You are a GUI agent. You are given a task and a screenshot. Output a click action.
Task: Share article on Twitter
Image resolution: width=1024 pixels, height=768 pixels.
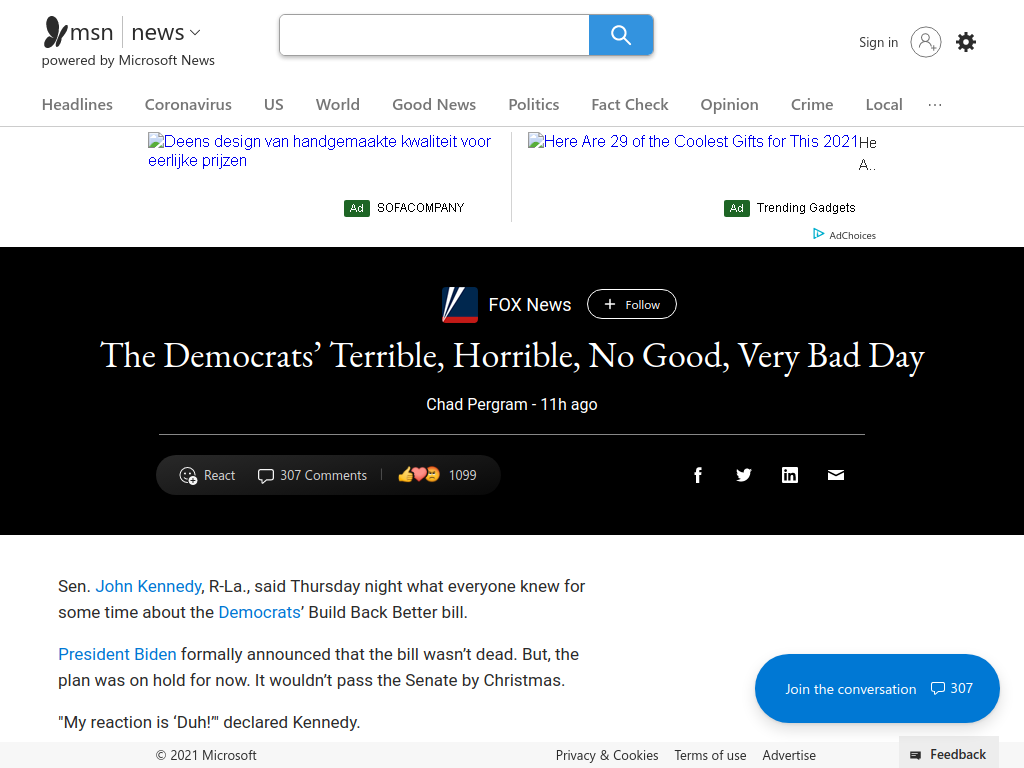744,475
